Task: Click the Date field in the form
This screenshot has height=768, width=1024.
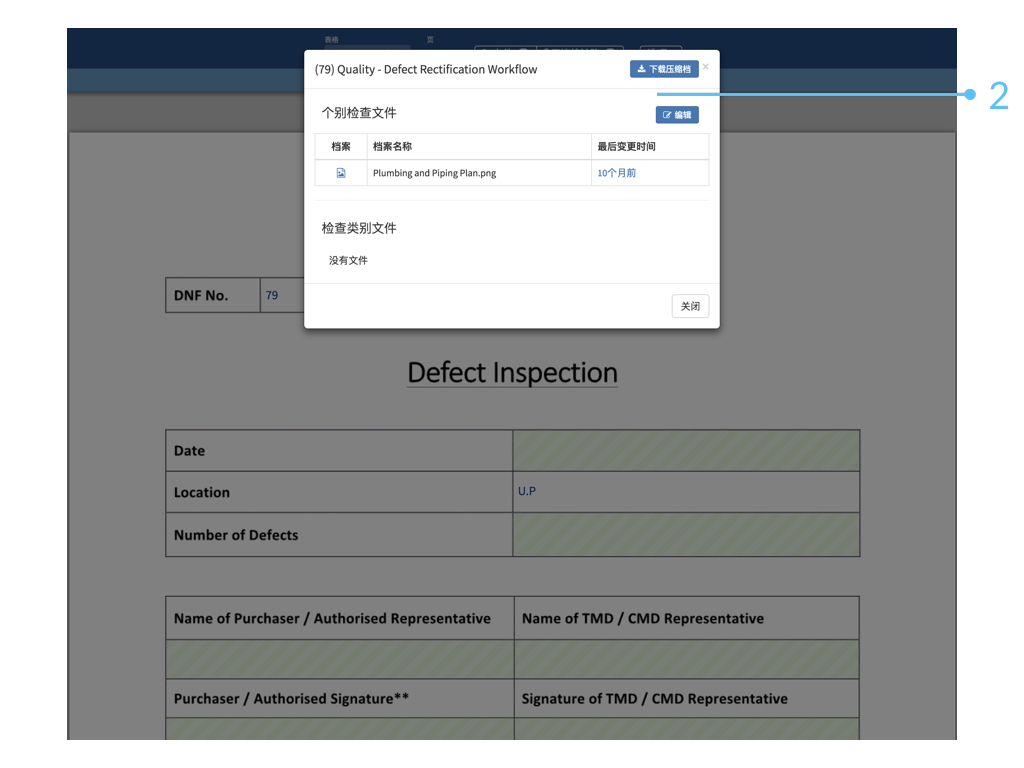Action: (x=686, y=451)
